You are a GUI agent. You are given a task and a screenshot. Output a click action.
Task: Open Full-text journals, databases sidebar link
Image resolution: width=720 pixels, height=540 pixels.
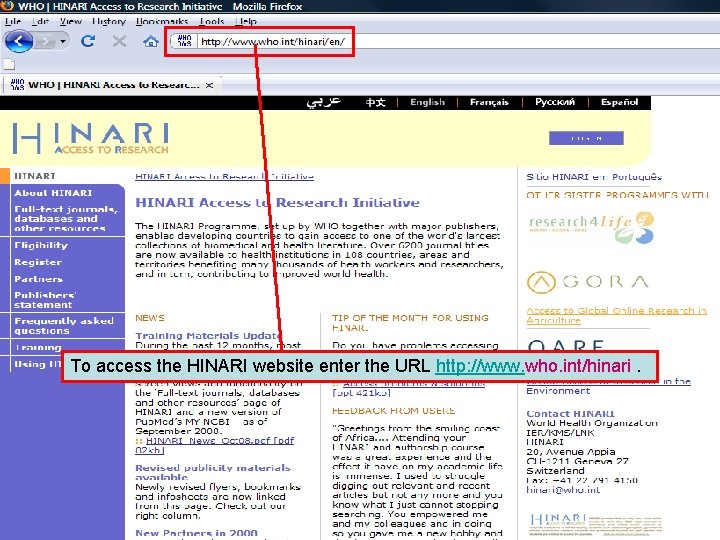[x=66, y=219]
